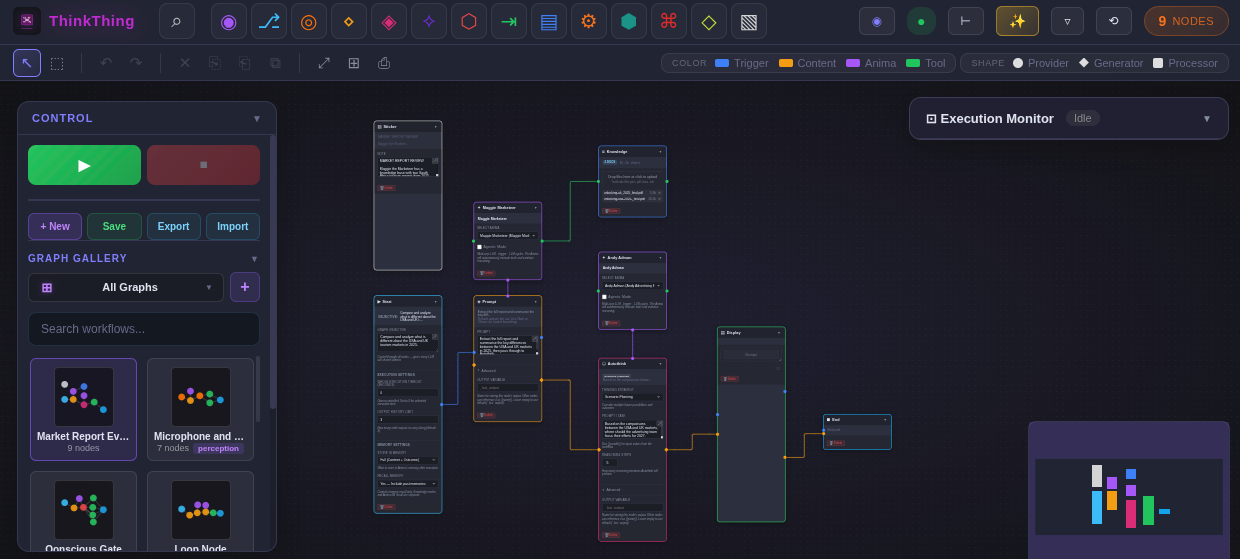
Task: Click the paste icon in edit toolbar
Action: pos(245,63)
